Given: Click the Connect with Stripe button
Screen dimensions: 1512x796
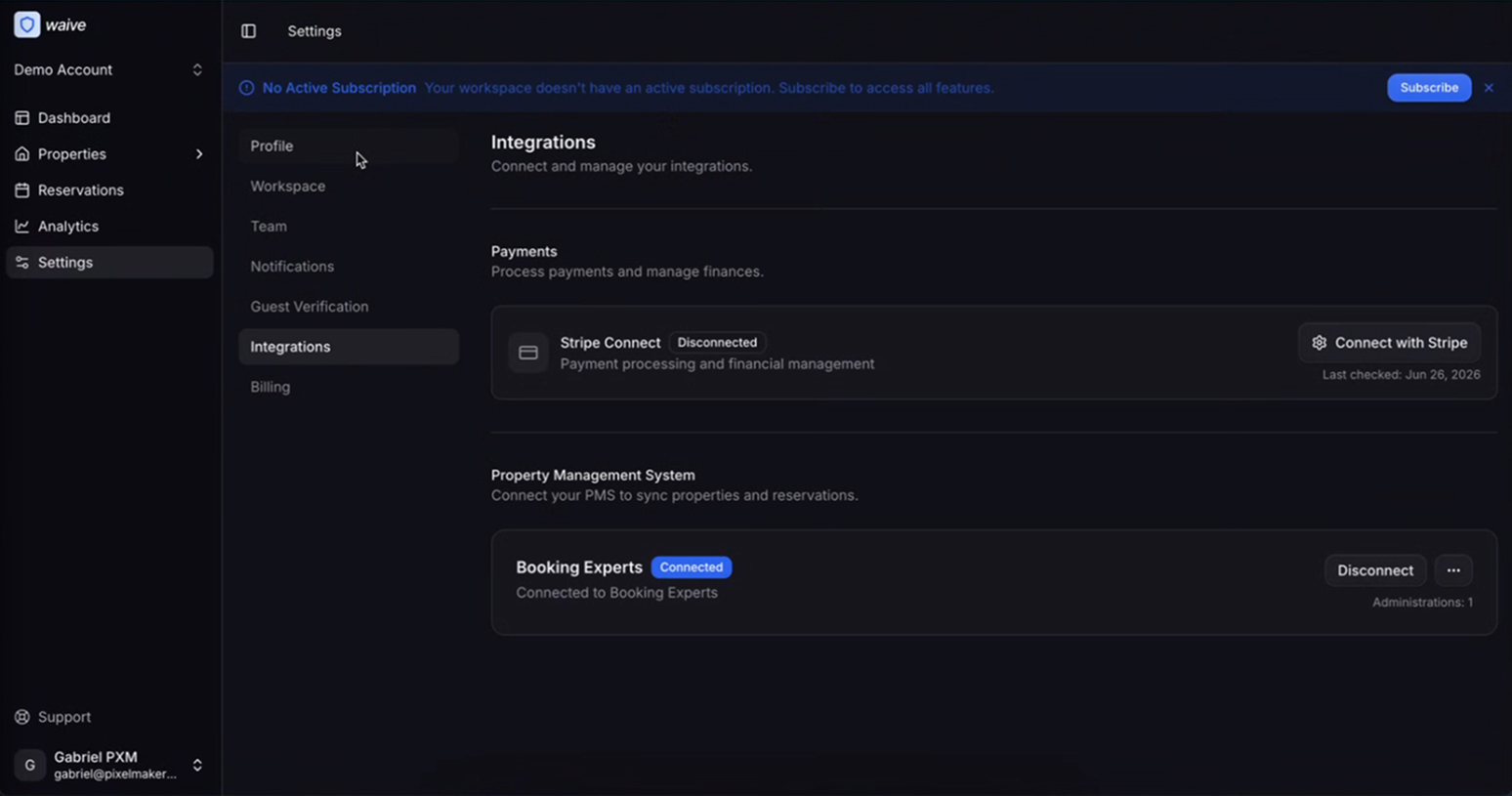Looking at the screenshot, I should coord(1389,343).
